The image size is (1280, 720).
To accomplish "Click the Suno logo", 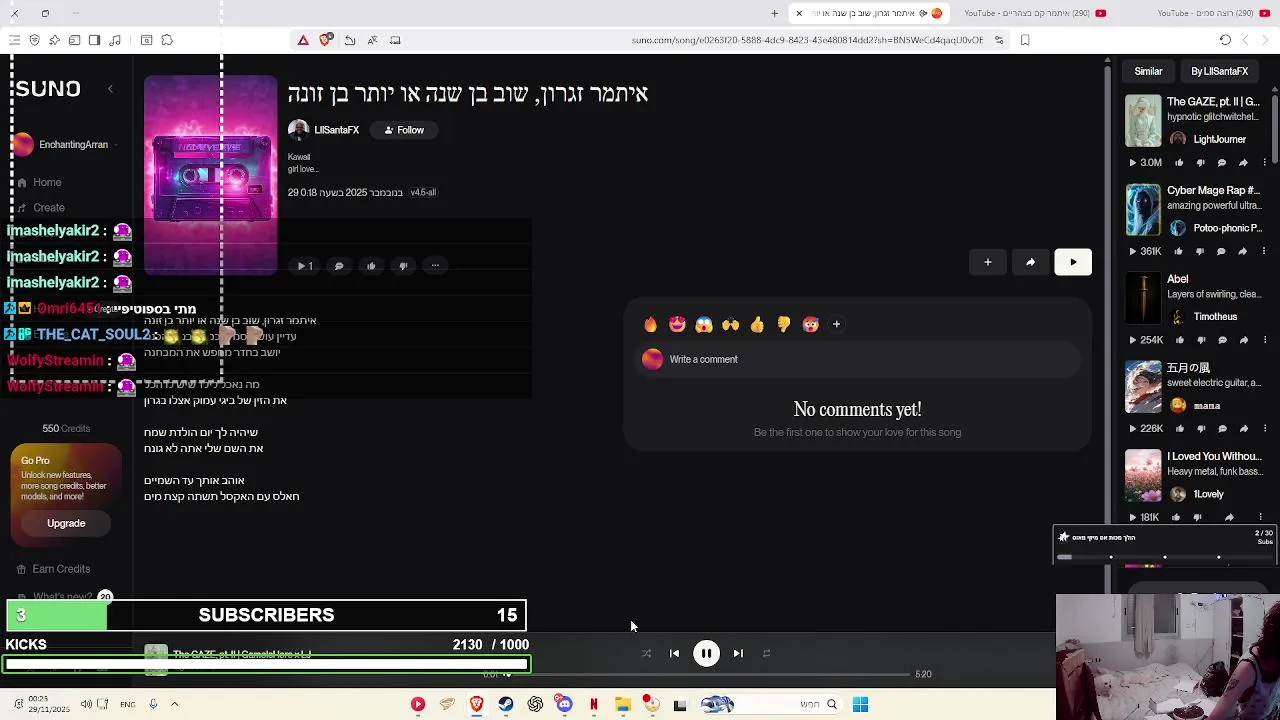I will pos(47,88).
